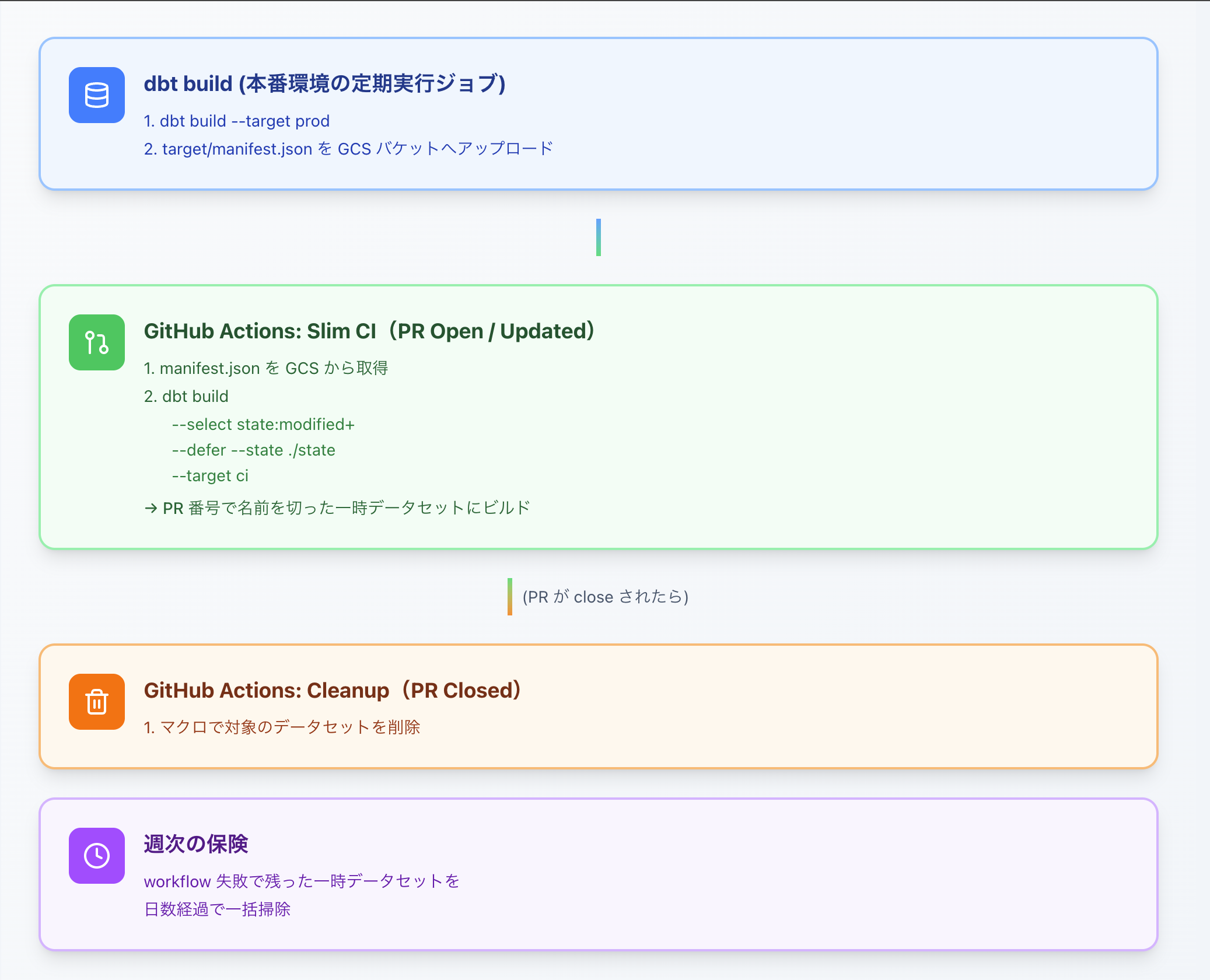Click the blue database icon

pos(97,95)
